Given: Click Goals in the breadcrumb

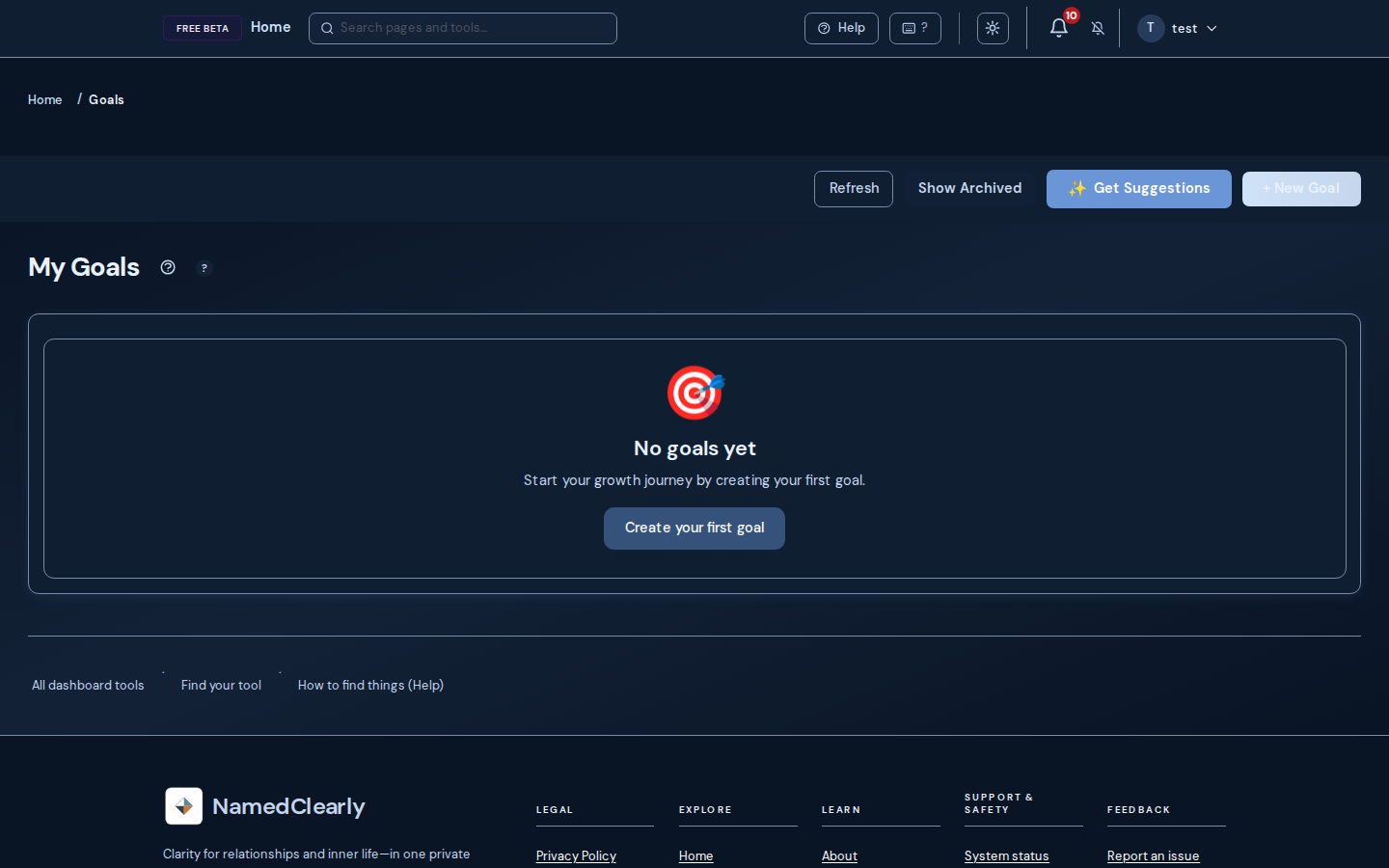Looking at the screenshot, I should click(106, 99).
